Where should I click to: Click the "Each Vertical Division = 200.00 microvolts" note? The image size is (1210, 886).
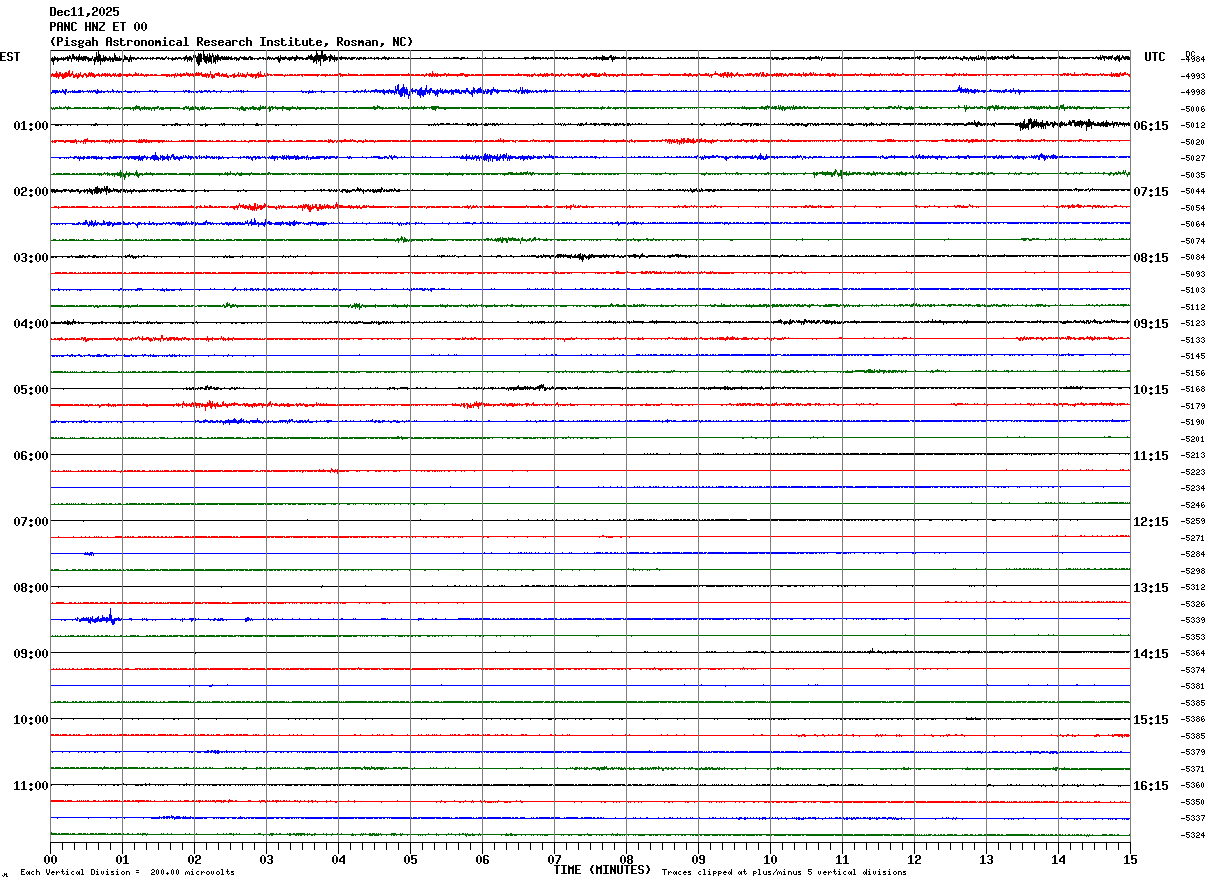[x=128, y=873]
